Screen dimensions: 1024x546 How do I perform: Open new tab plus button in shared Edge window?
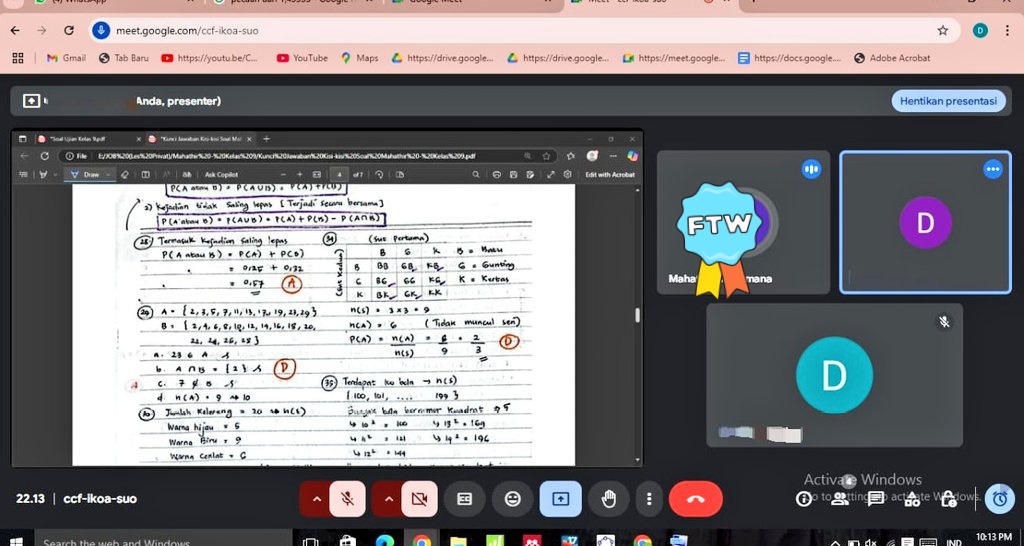(266, 139)
